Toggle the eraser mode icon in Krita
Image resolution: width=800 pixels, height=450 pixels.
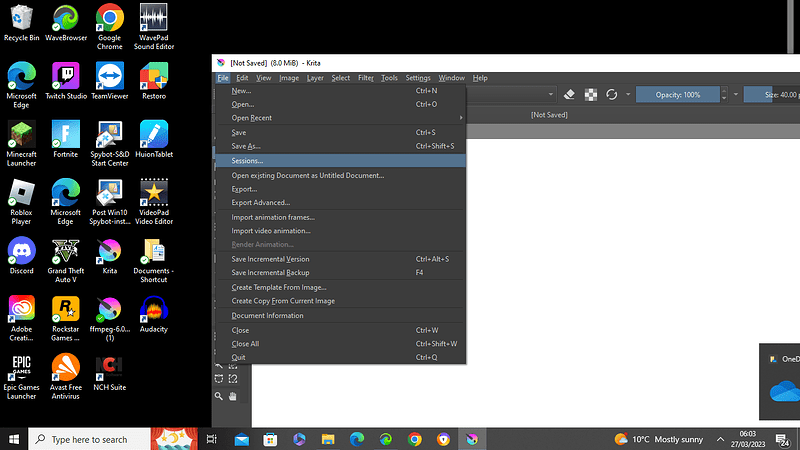(x=569, y=94)
